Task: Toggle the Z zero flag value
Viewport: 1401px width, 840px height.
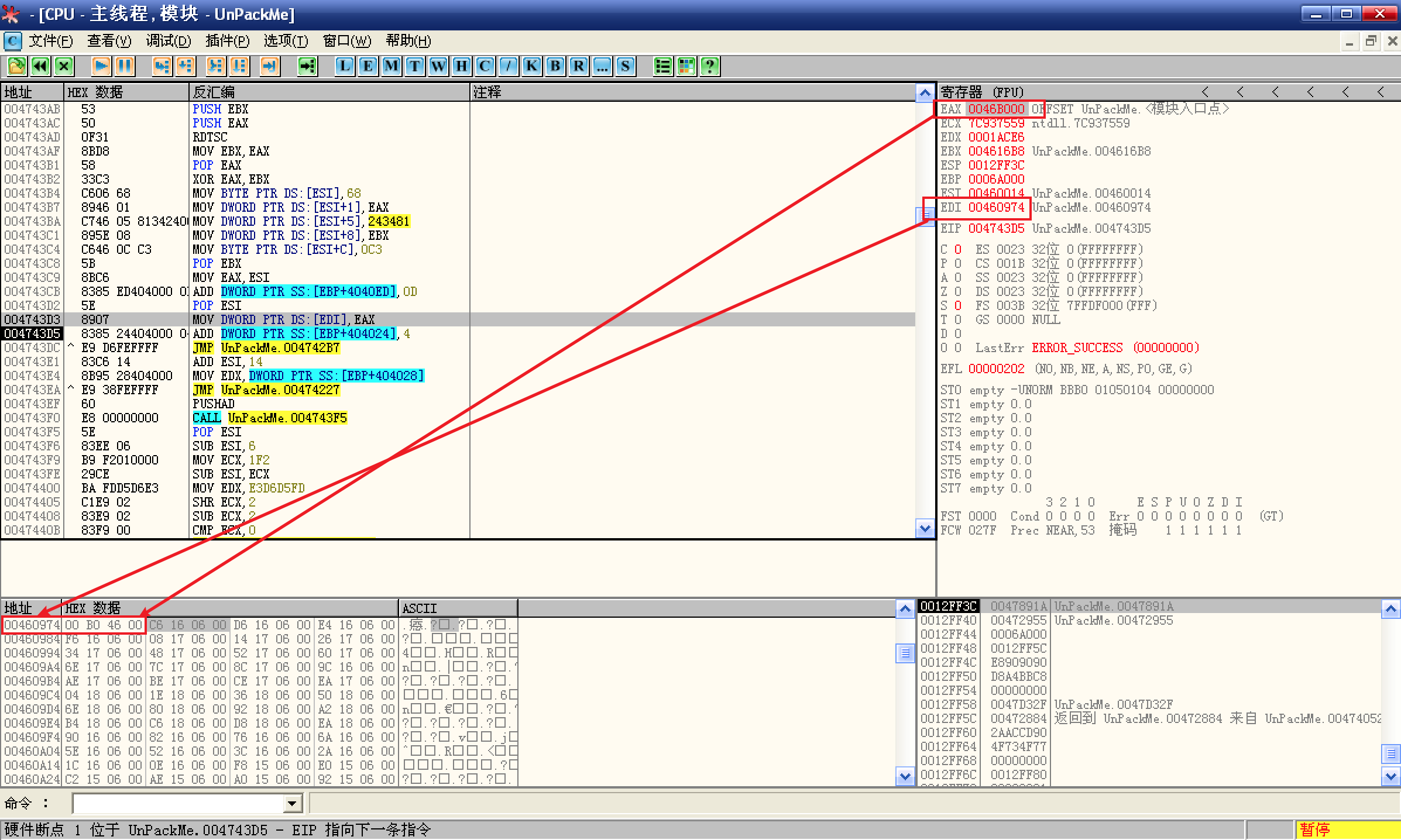Action: [x=958, y=292]
